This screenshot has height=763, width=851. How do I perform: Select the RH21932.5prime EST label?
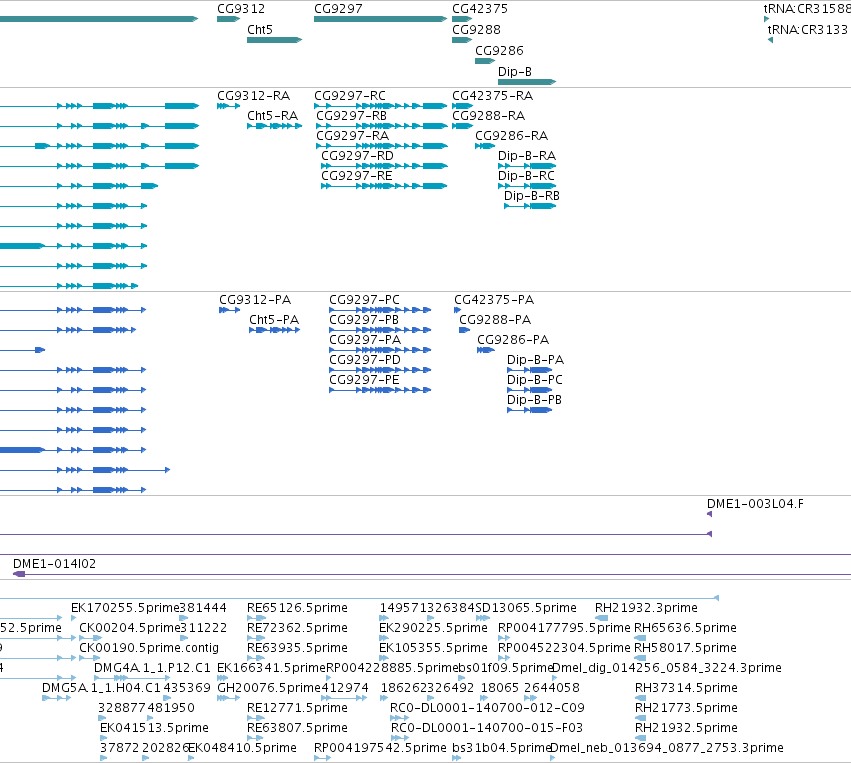pyautogui.click(x=686, y=728)
